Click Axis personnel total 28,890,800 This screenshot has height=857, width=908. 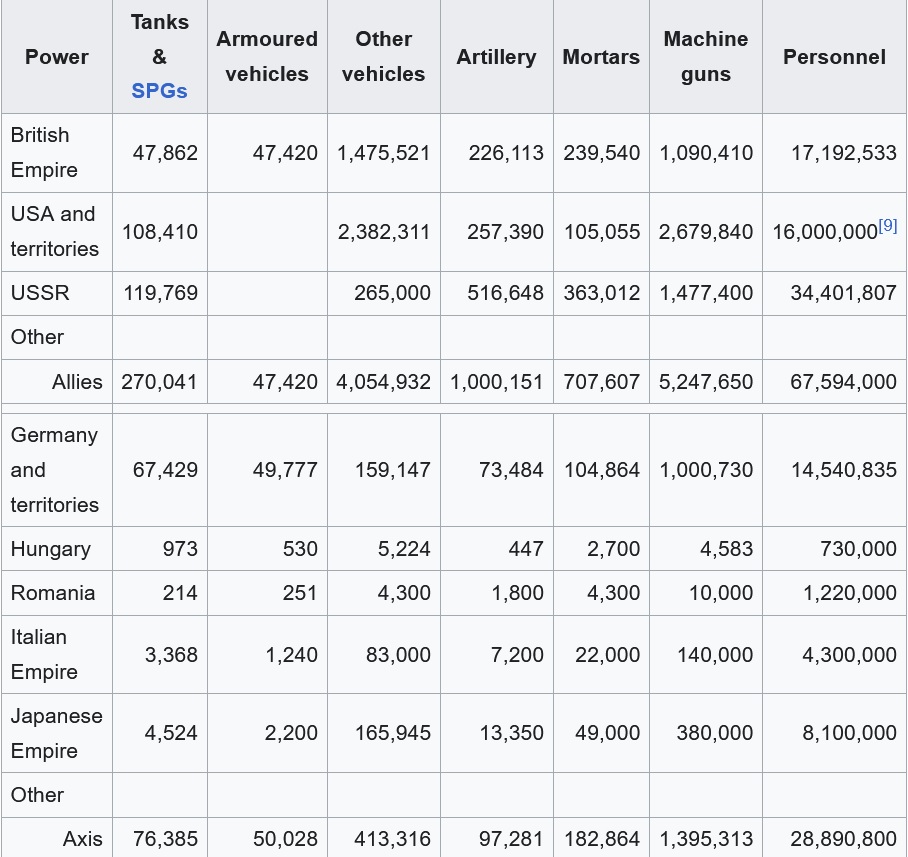tap(844, 839)
